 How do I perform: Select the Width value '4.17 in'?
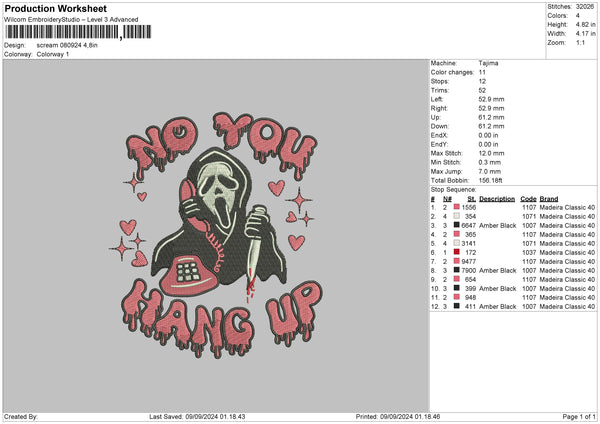click(x=585, y=34)
